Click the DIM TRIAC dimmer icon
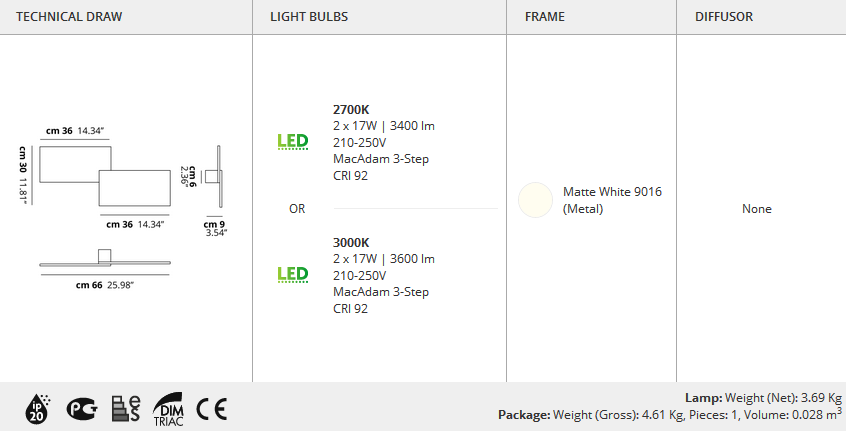The width and height of the screenshot is (846, 431). pos(168,409)
